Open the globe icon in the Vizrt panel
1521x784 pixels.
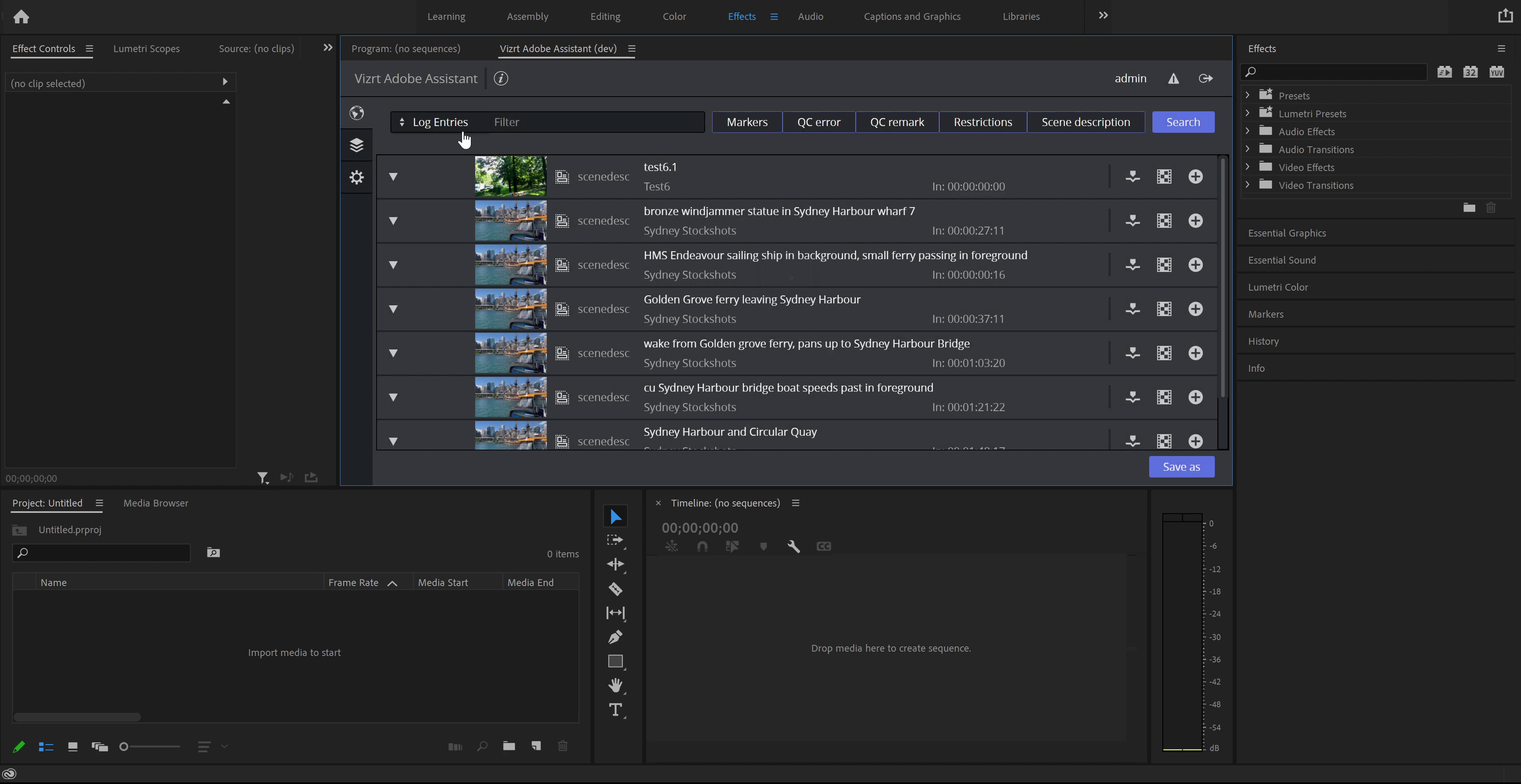(x=357, y=113)
